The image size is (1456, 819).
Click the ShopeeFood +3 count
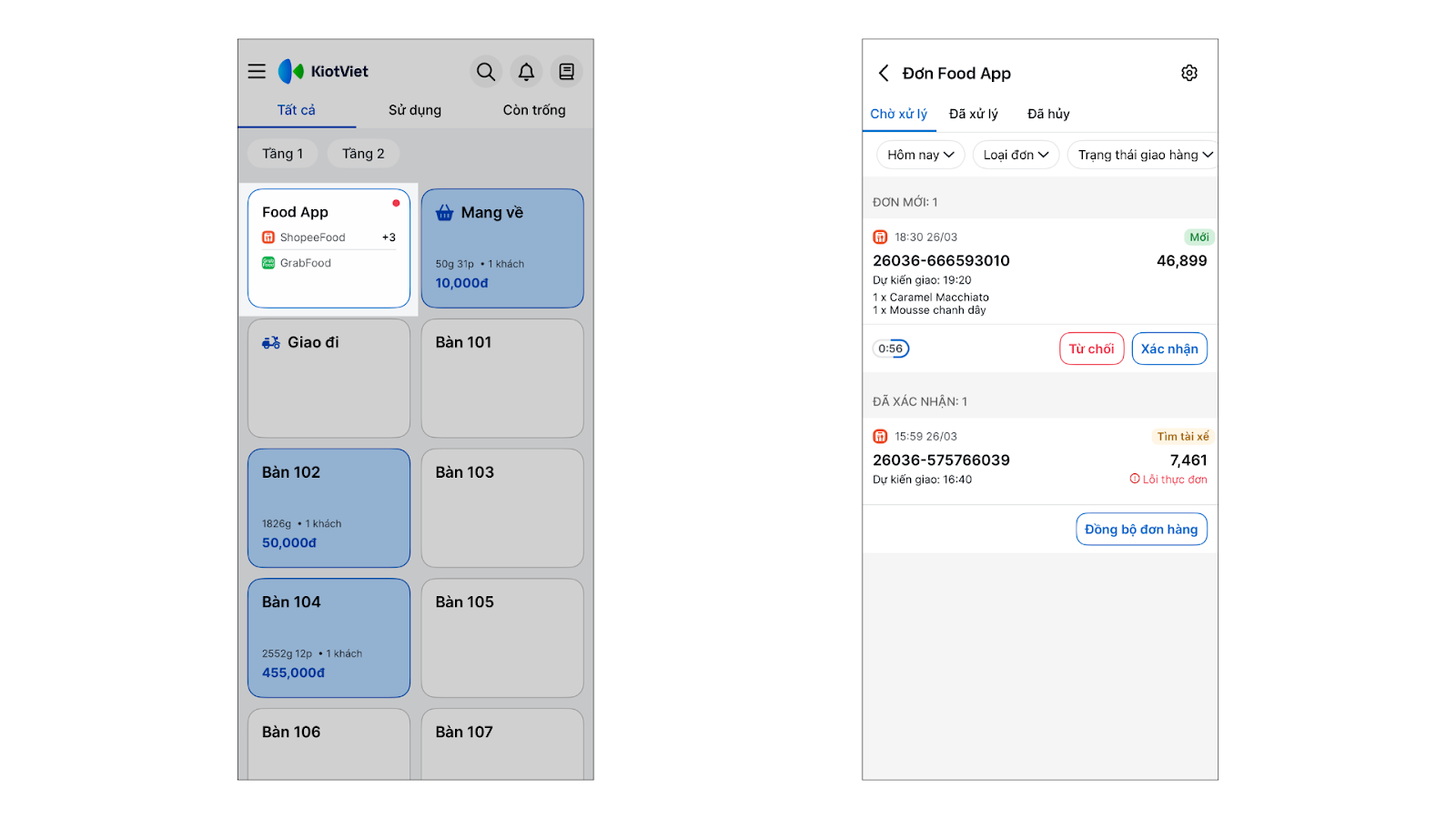click(x=389, y=238)
